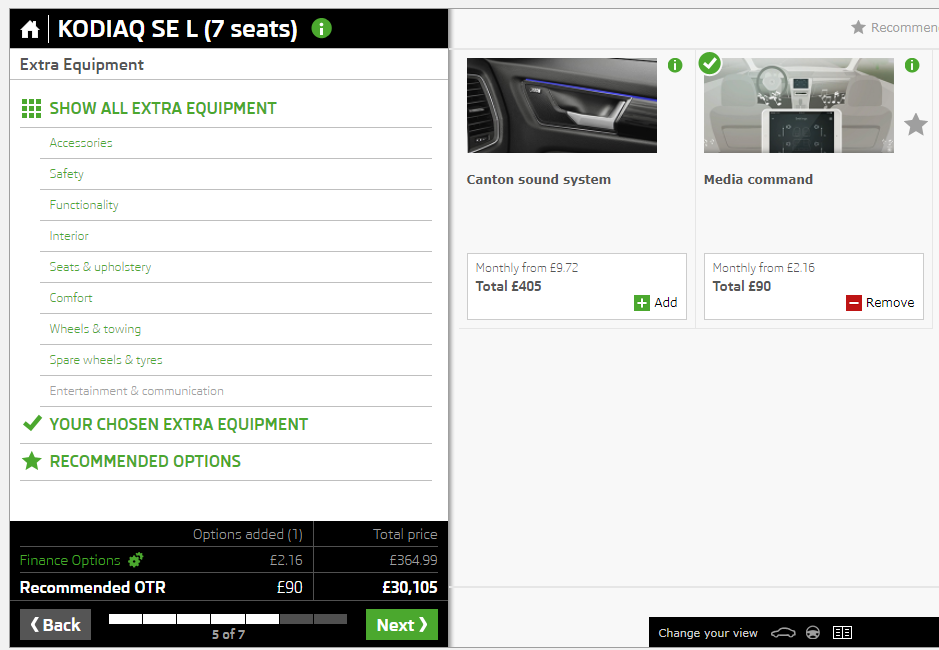The height and width of the screenshot is (650, 939).
Task: Click the 5 of 7 step progress bar
Action: click(x=228, y=619)
